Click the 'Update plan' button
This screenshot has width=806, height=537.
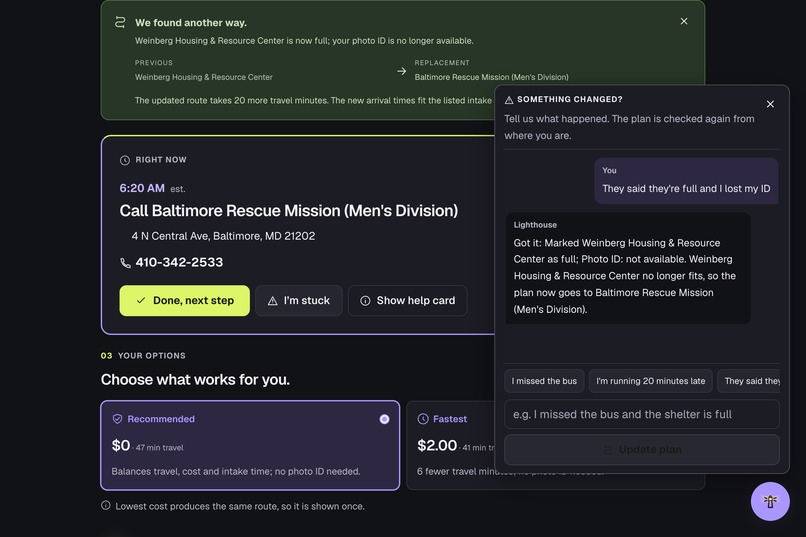pos(642,450)
